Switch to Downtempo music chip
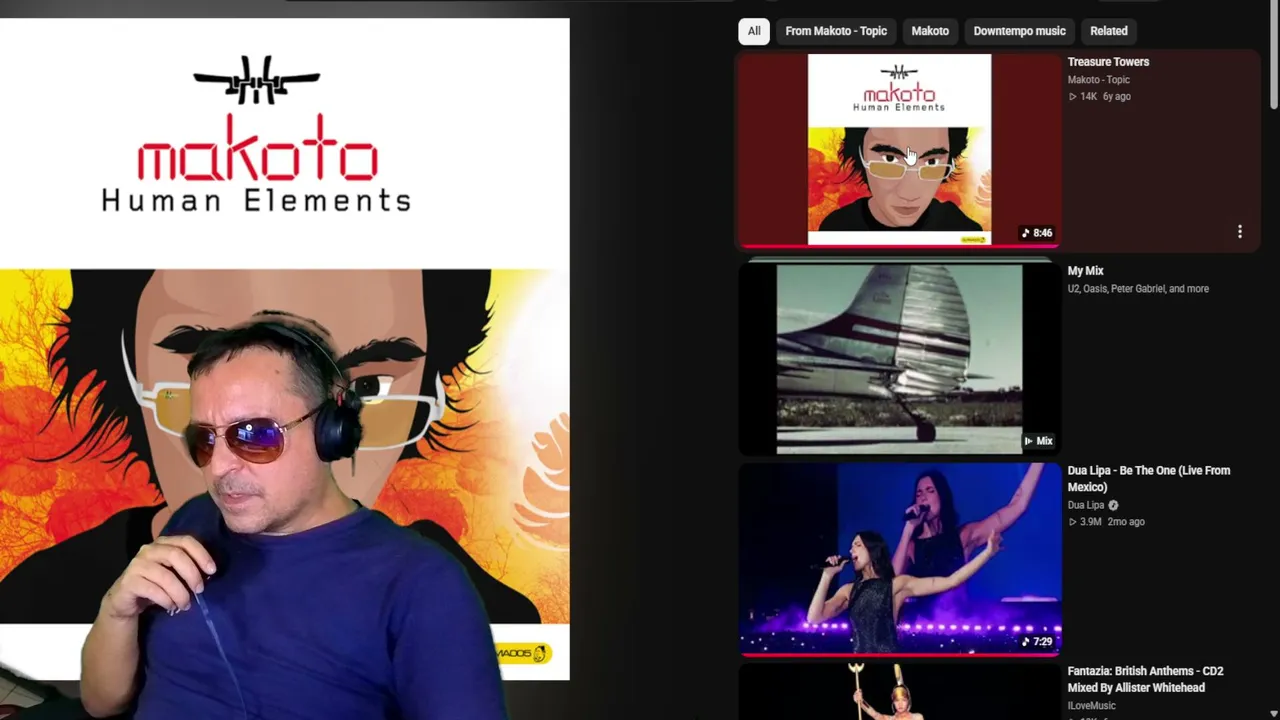The width and height of the screenshot is (1280, 720). [1019, 31]
